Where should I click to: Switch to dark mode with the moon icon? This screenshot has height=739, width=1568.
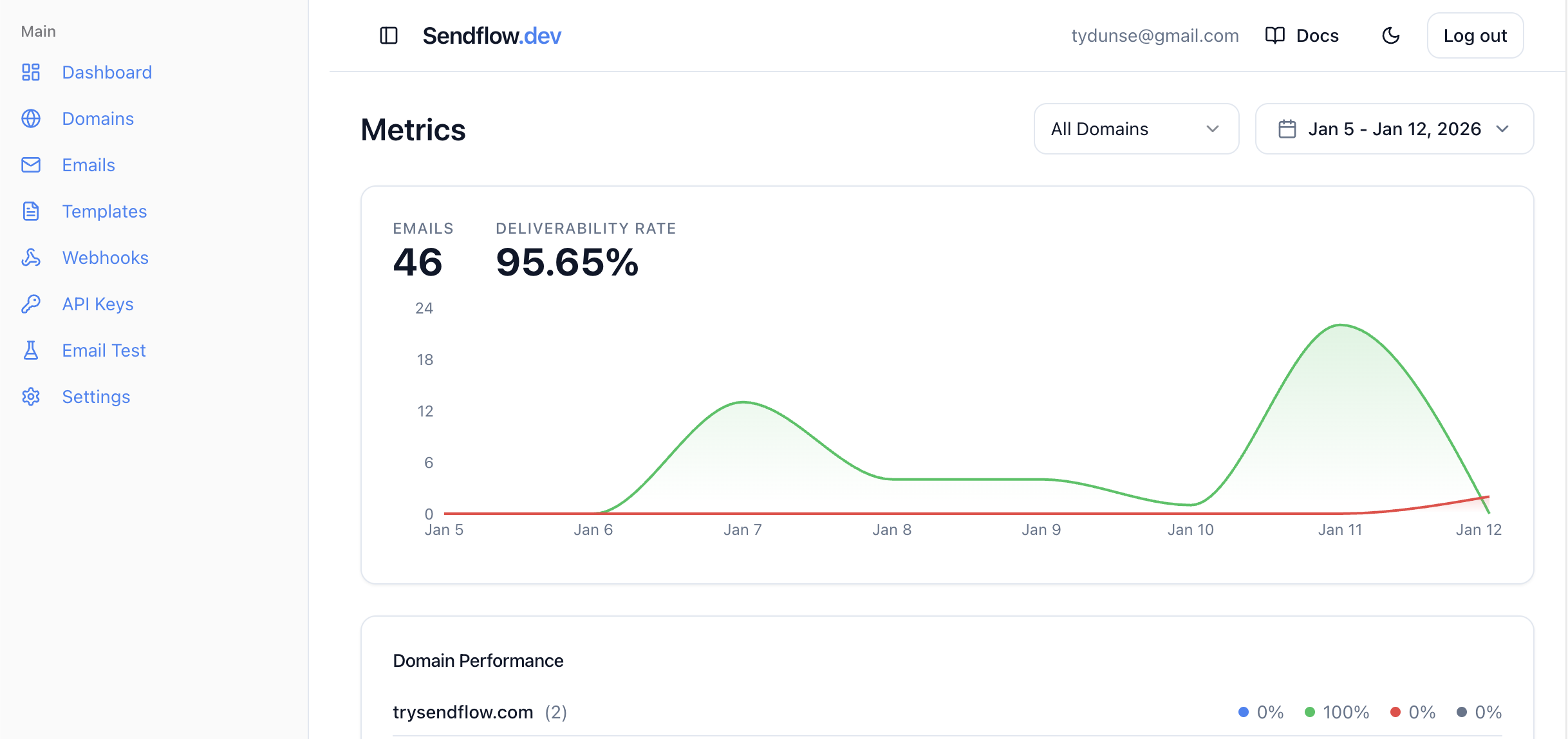click(x=1391, y=35)
